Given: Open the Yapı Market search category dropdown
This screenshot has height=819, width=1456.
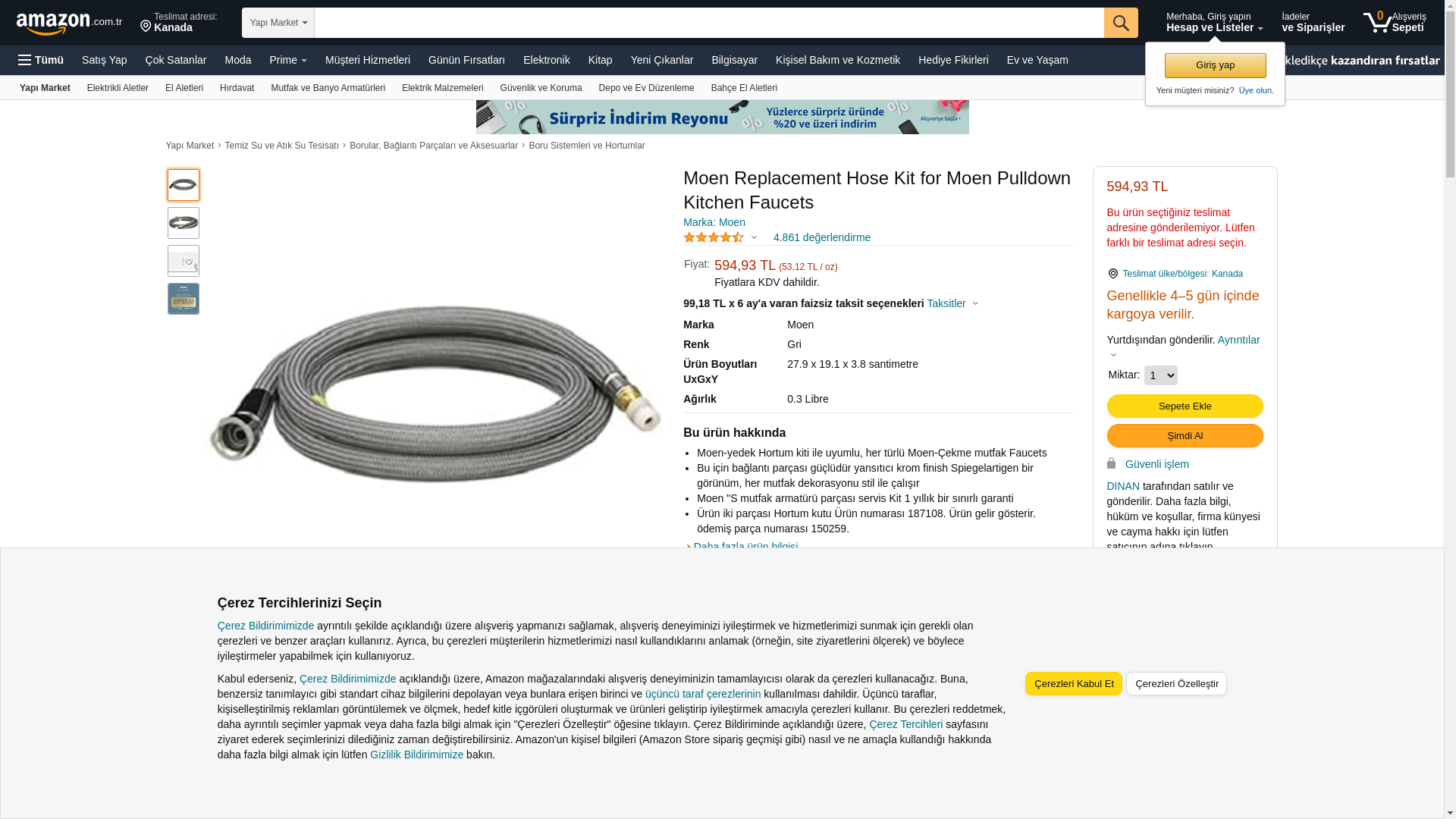Looking at the screenshot, I should pos(278,23).
